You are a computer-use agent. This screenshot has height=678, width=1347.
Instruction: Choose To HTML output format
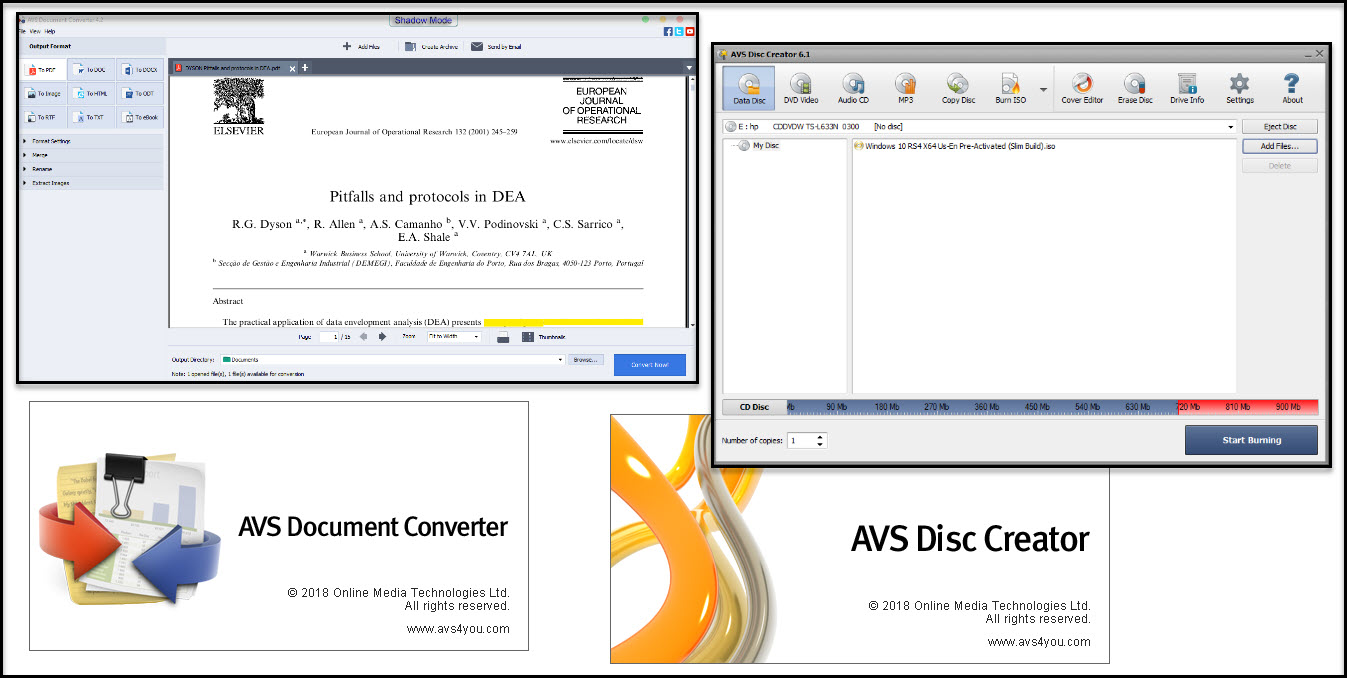90,94
